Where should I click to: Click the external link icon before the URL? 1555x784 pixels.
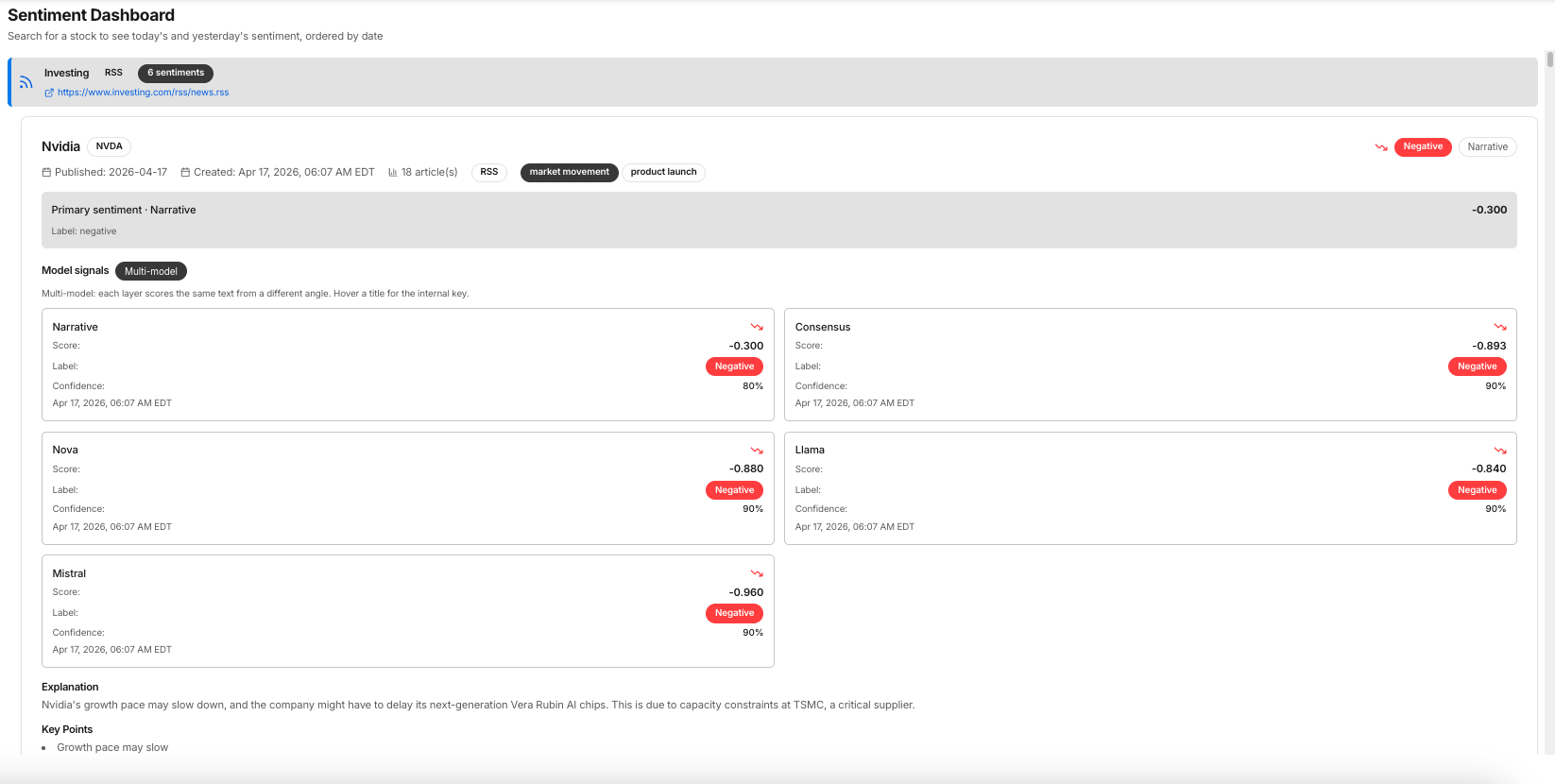point(49,93)
